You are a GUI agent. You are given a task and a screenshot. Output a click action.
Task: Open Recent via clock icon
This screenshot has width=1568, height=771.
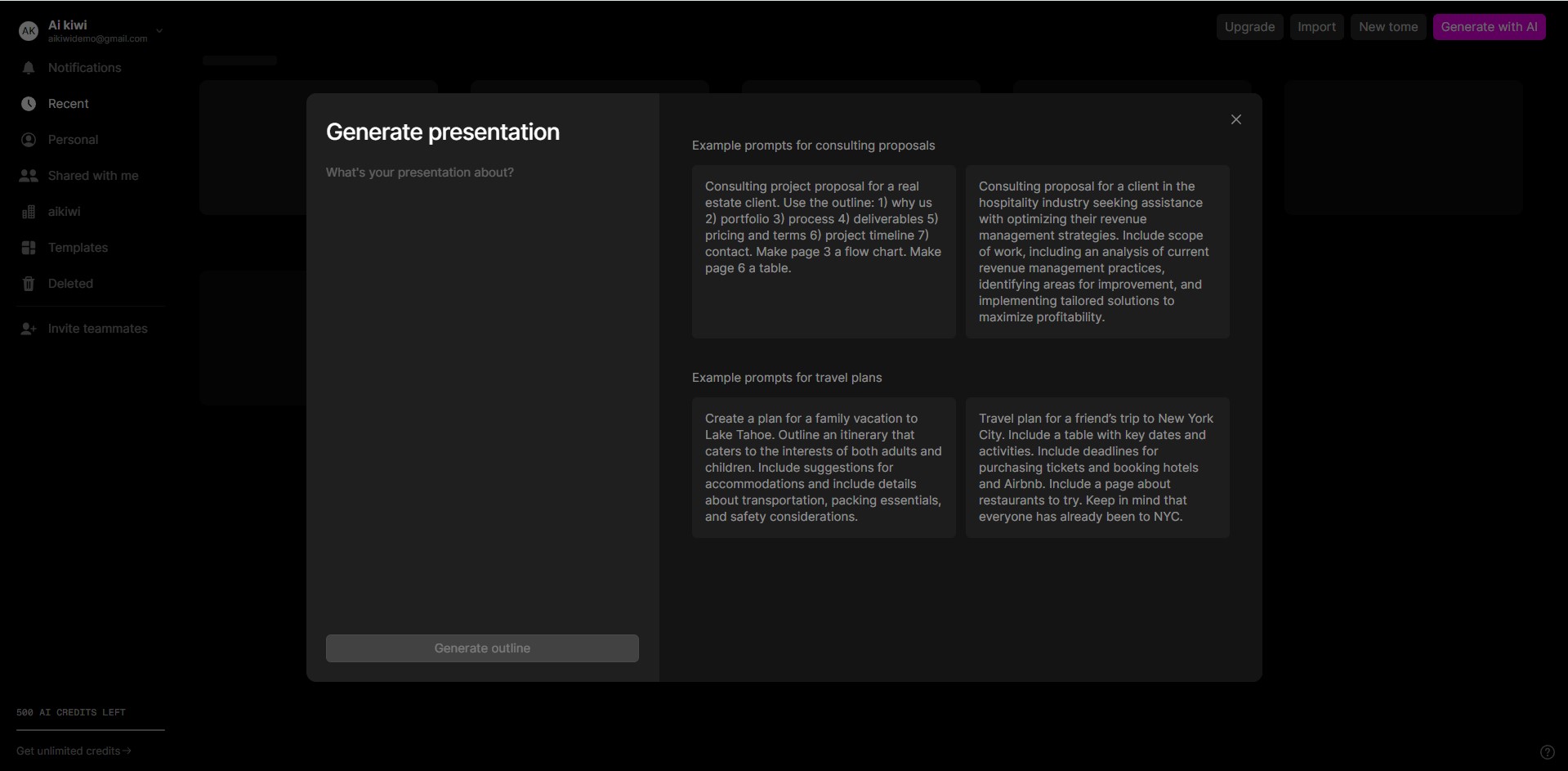(x=29, y=104)
